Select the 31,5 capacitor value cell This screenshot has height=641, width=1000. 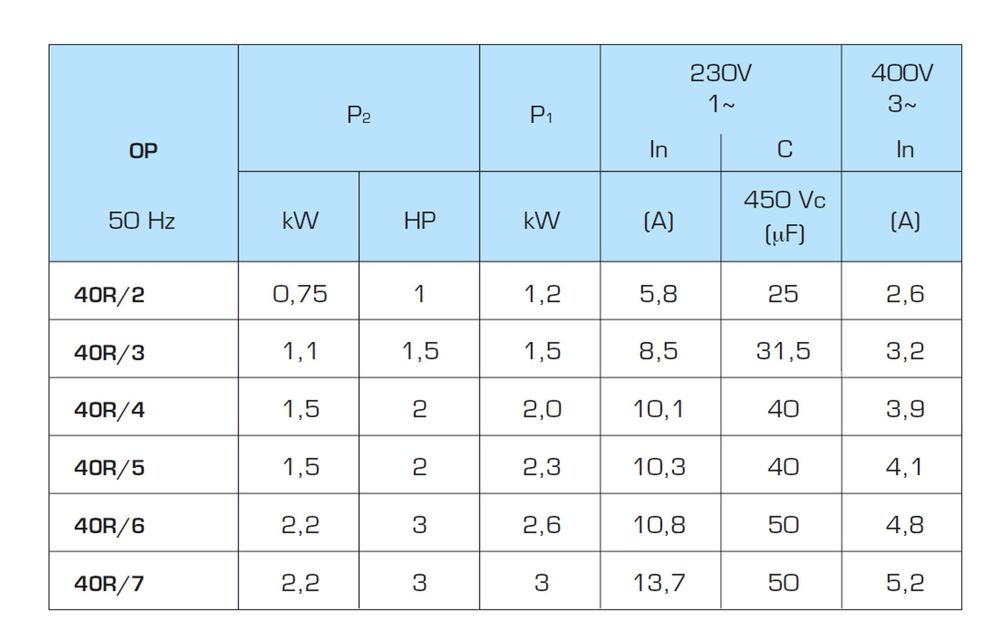point(784,351)
